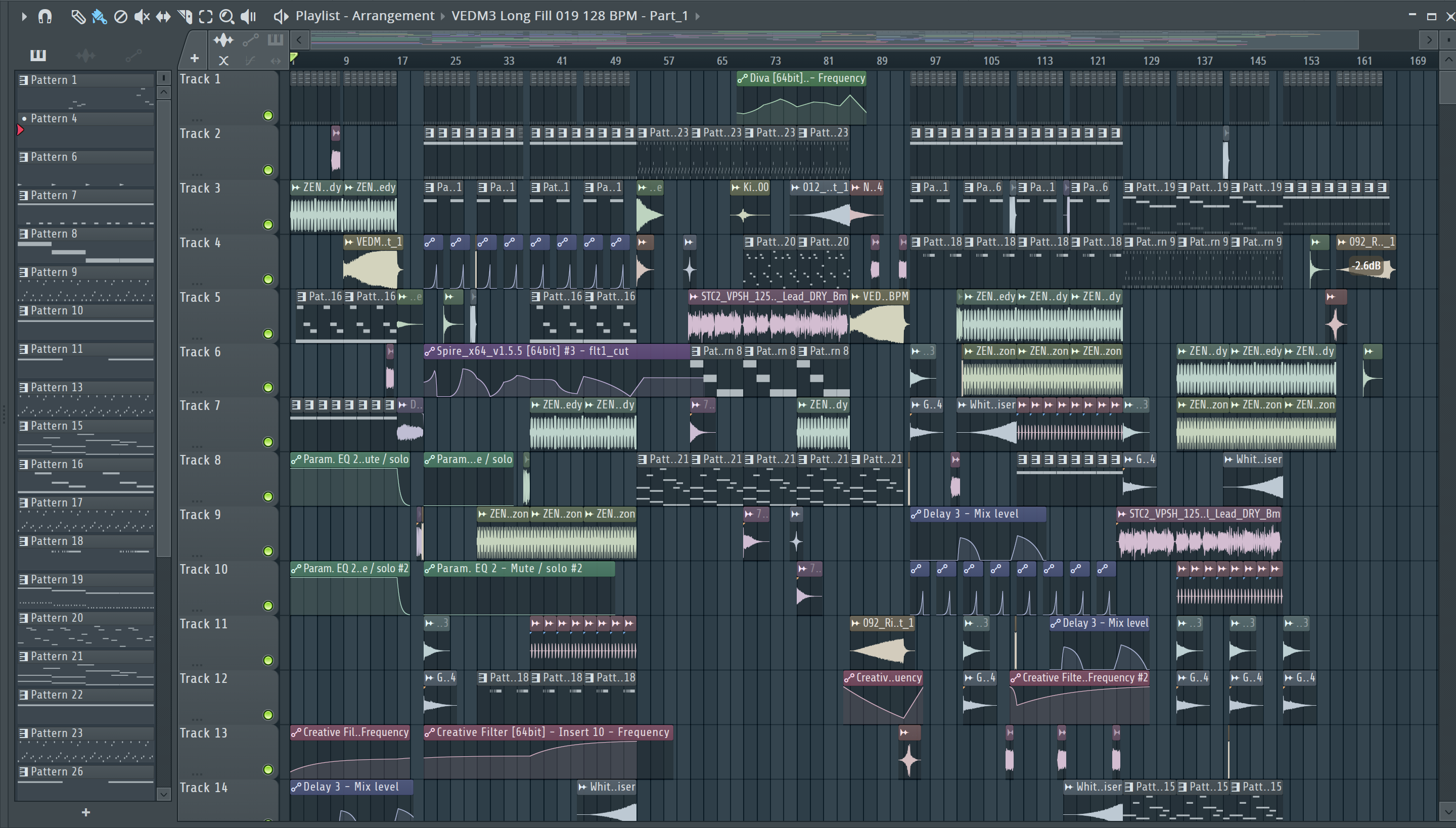Open menu of Delay 3 Mix level clip on Track 9

(916, 514)
